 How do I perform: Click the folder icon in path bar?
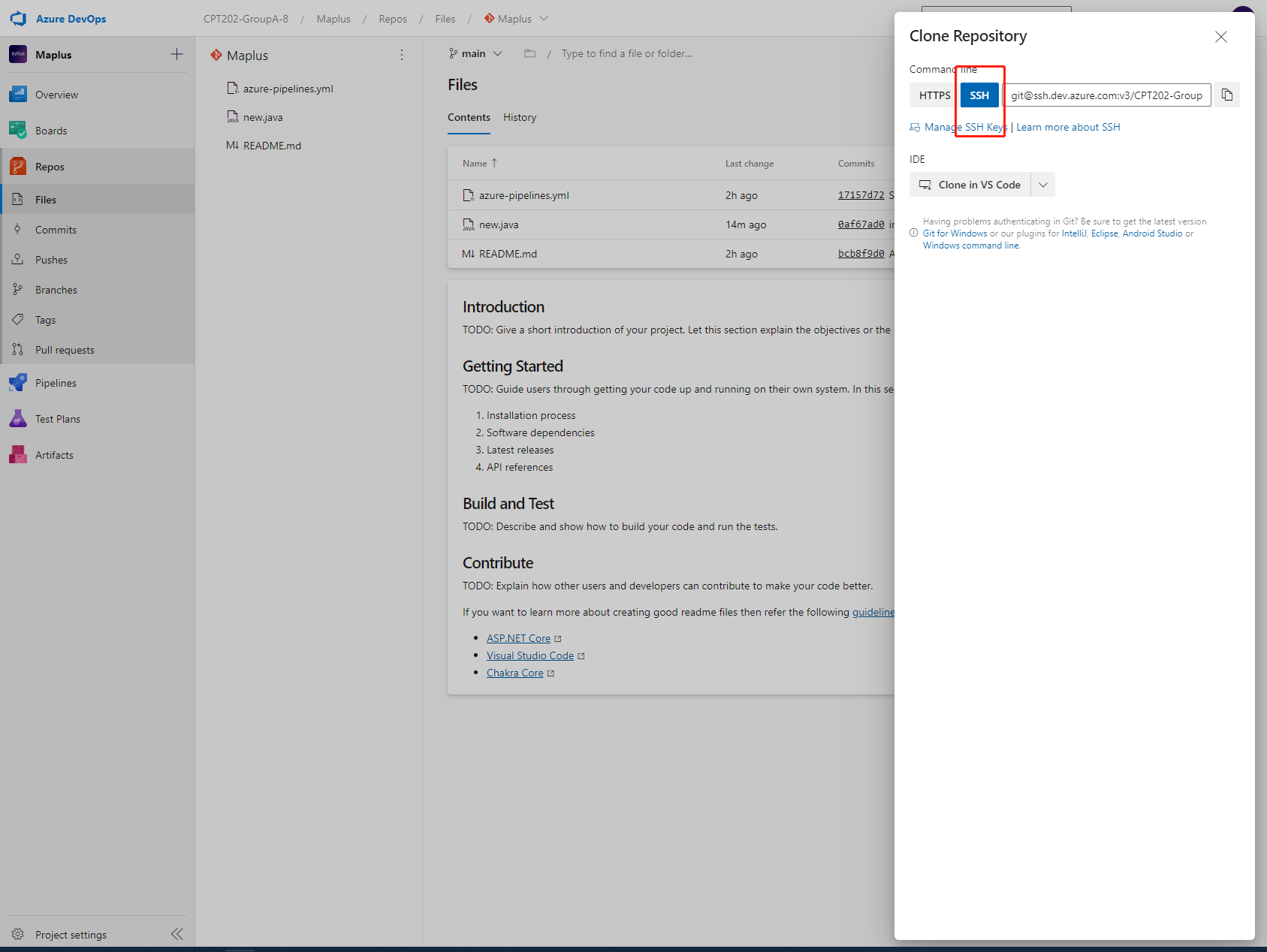pos(529,53)
